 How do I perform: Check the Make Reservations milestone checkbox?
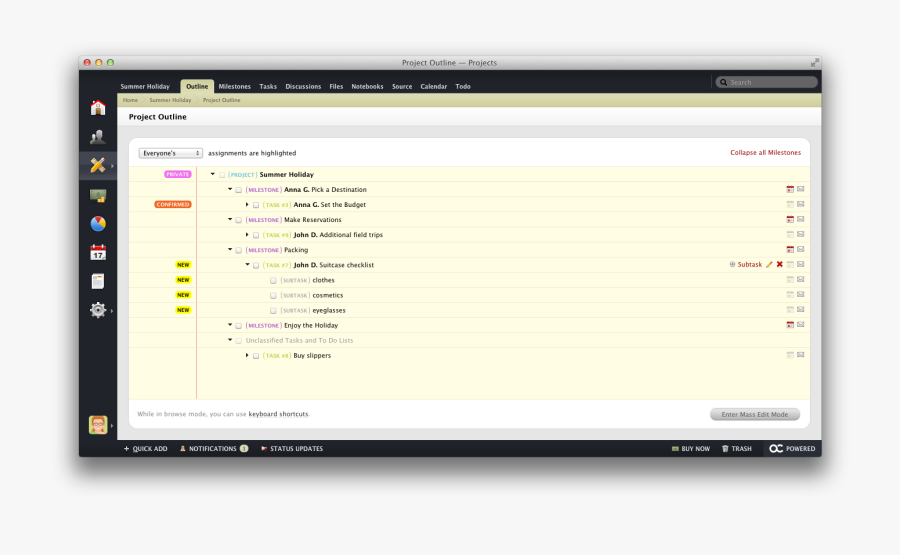(x=239, y=220)
